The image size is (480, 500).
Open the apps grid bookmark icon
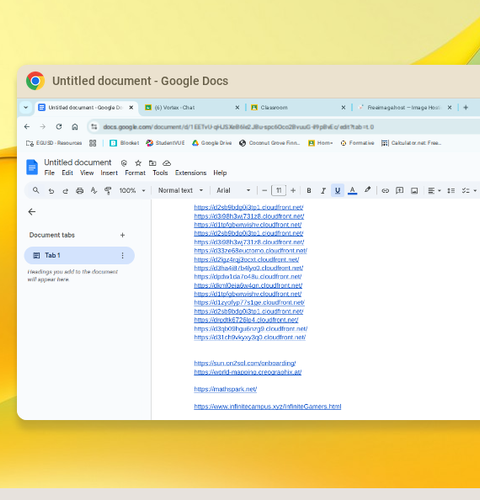(93, 143)
